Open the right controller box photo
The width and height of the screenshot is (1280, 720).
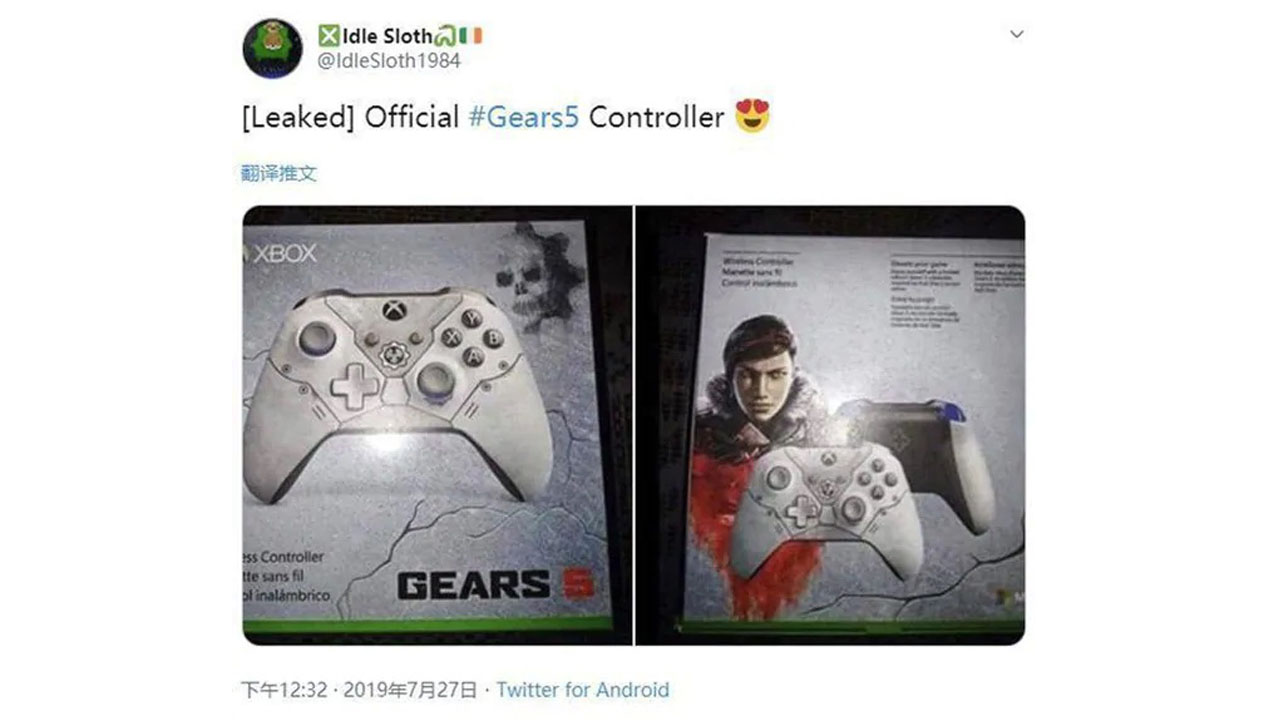point(830,425)
